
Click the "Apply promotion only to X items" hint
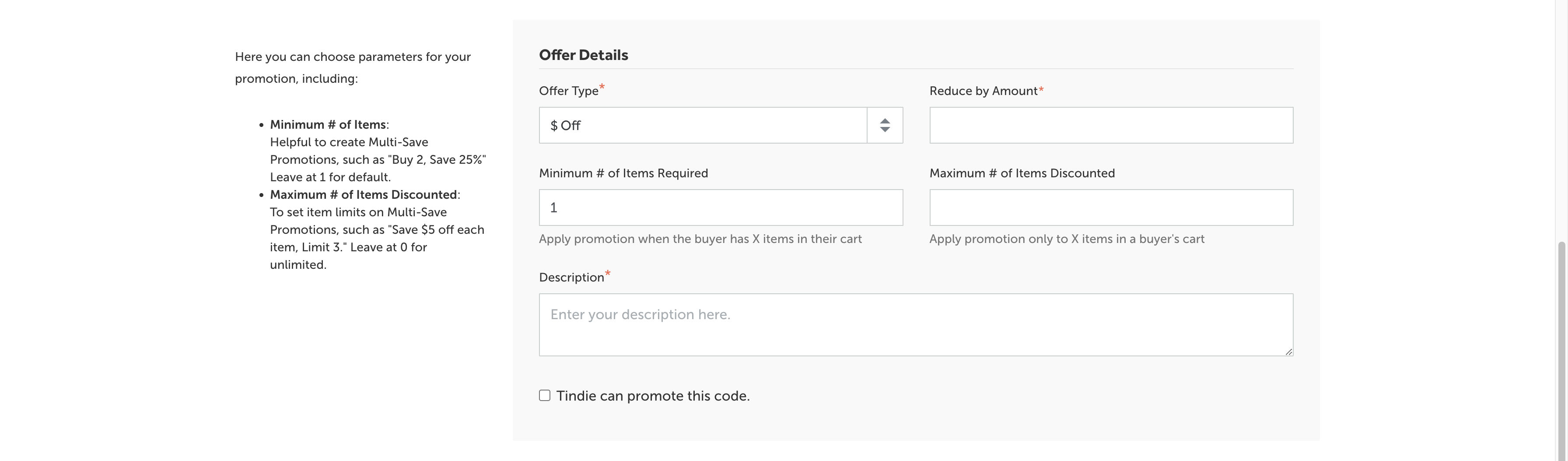pyautogui.click(x=1067, y=239)
